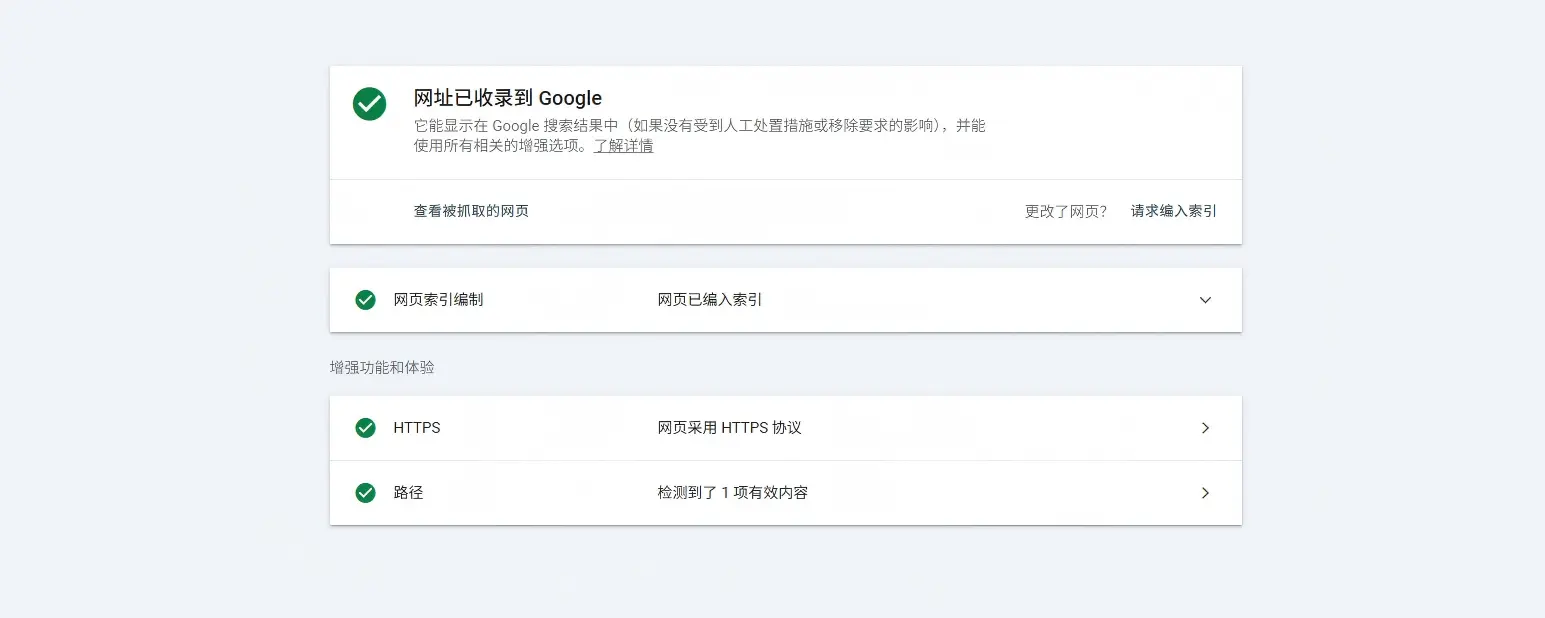The height and width of the screenshot is (618, 1545).
Task: Click the green check icon next to HTTPS
Action: (x=366, y=428)
